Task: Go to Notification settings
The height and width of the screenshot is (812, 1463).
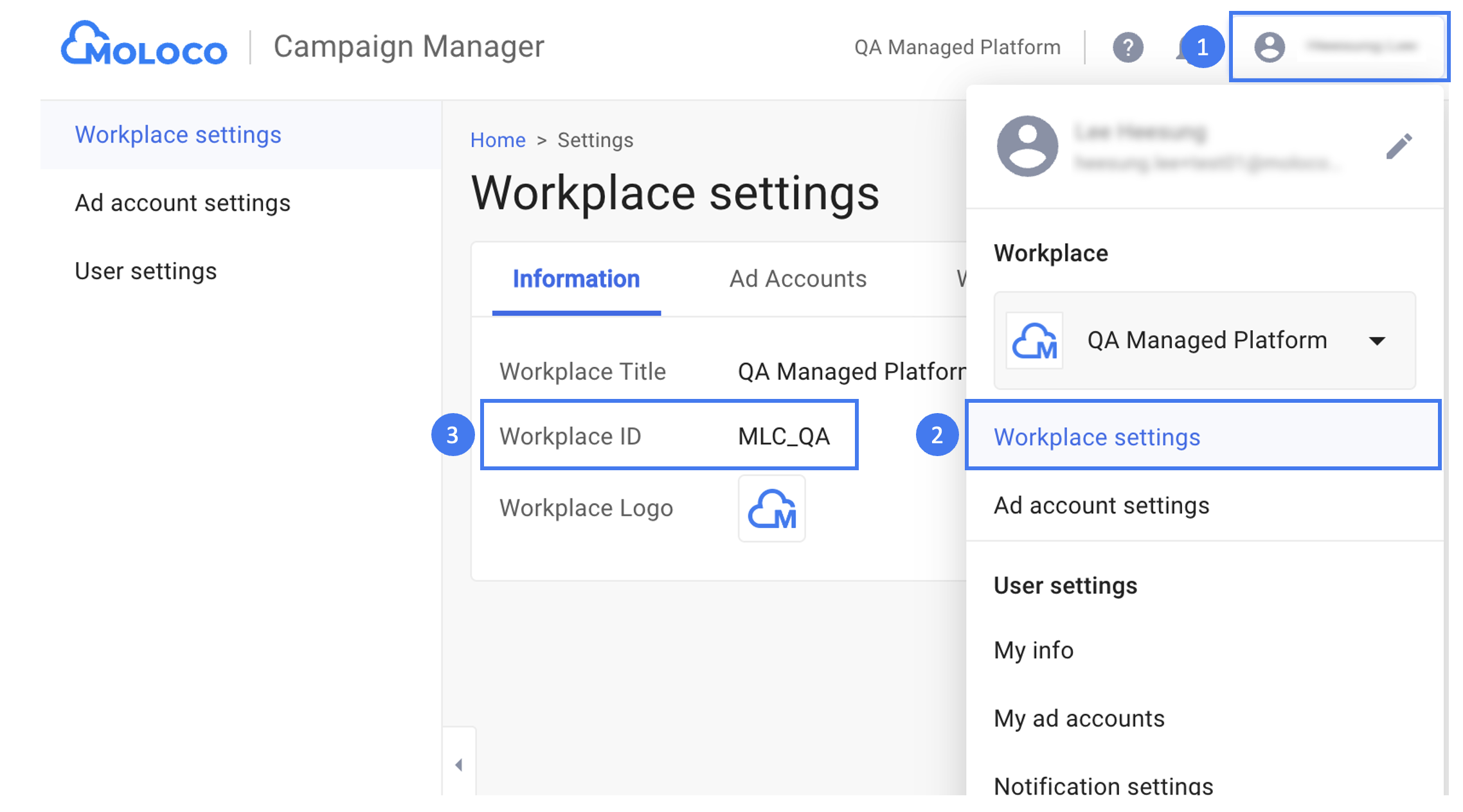Action: 1102,785
